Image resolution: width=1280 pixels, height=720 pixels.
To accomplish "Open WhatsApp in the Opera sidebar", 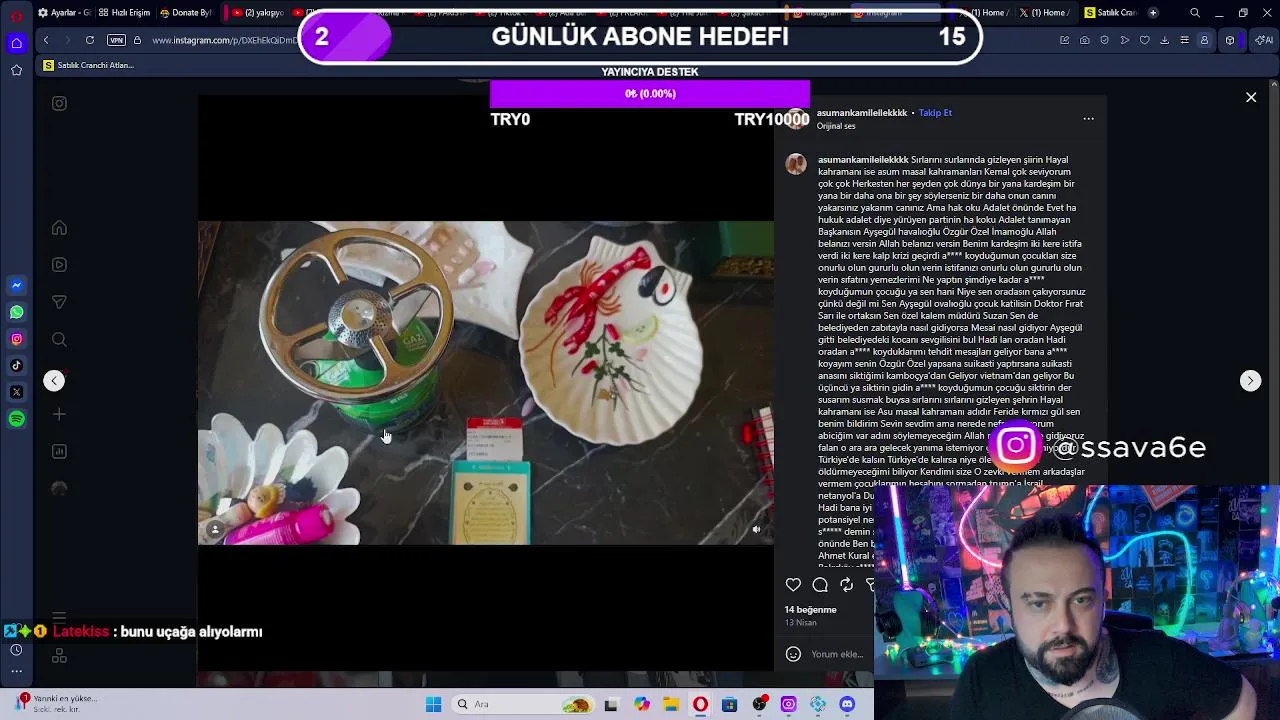I will coord(16,312).
